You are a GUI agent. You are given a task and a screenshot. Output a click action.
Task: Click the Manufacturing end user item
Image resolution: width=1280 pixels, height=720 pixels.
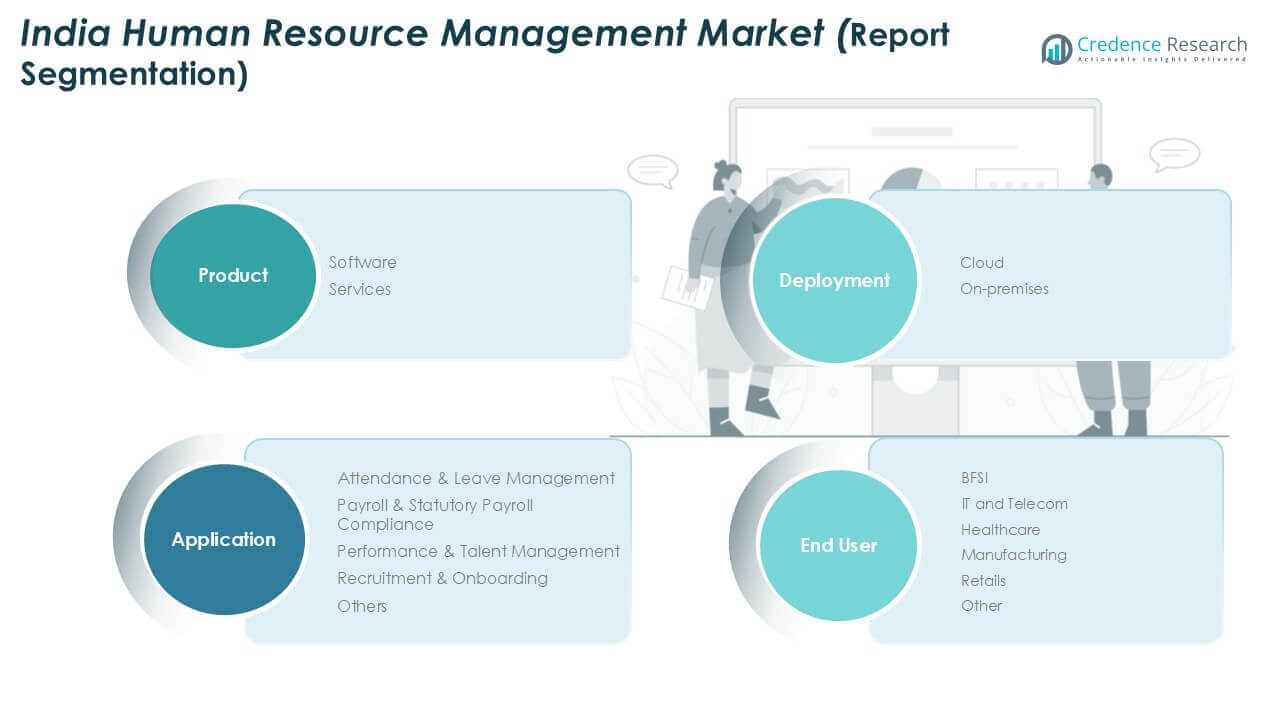tap(1014, 554)
